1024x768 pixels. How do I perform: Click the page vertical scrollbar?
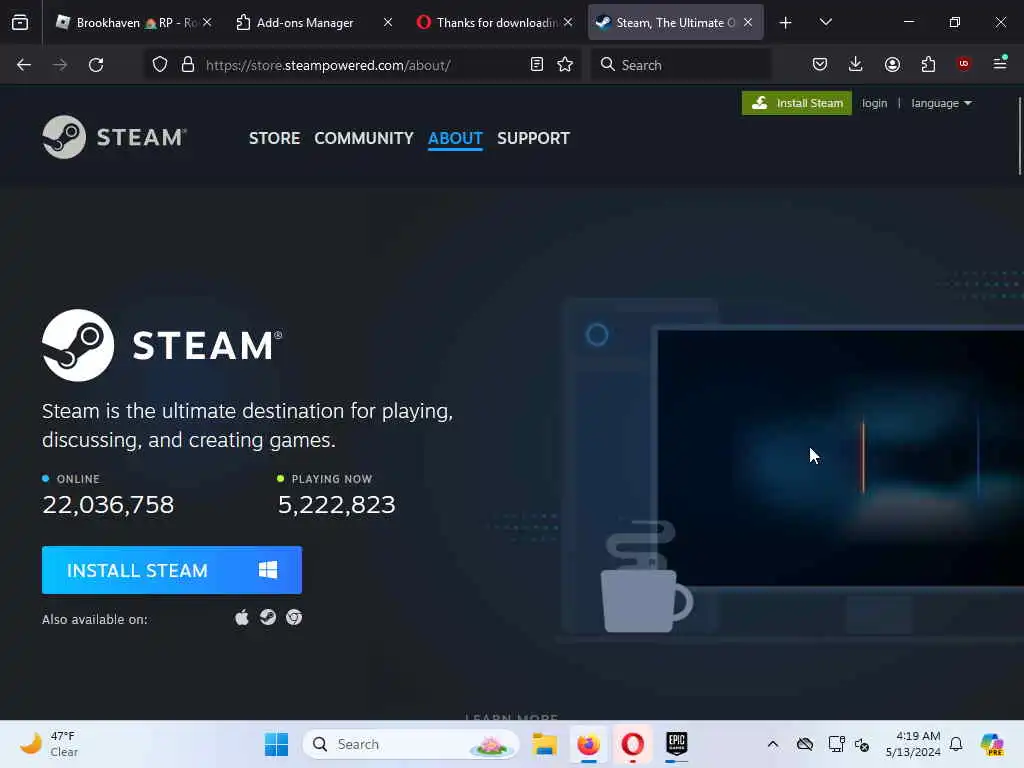pyautogui.click(x=1019, y=136)
